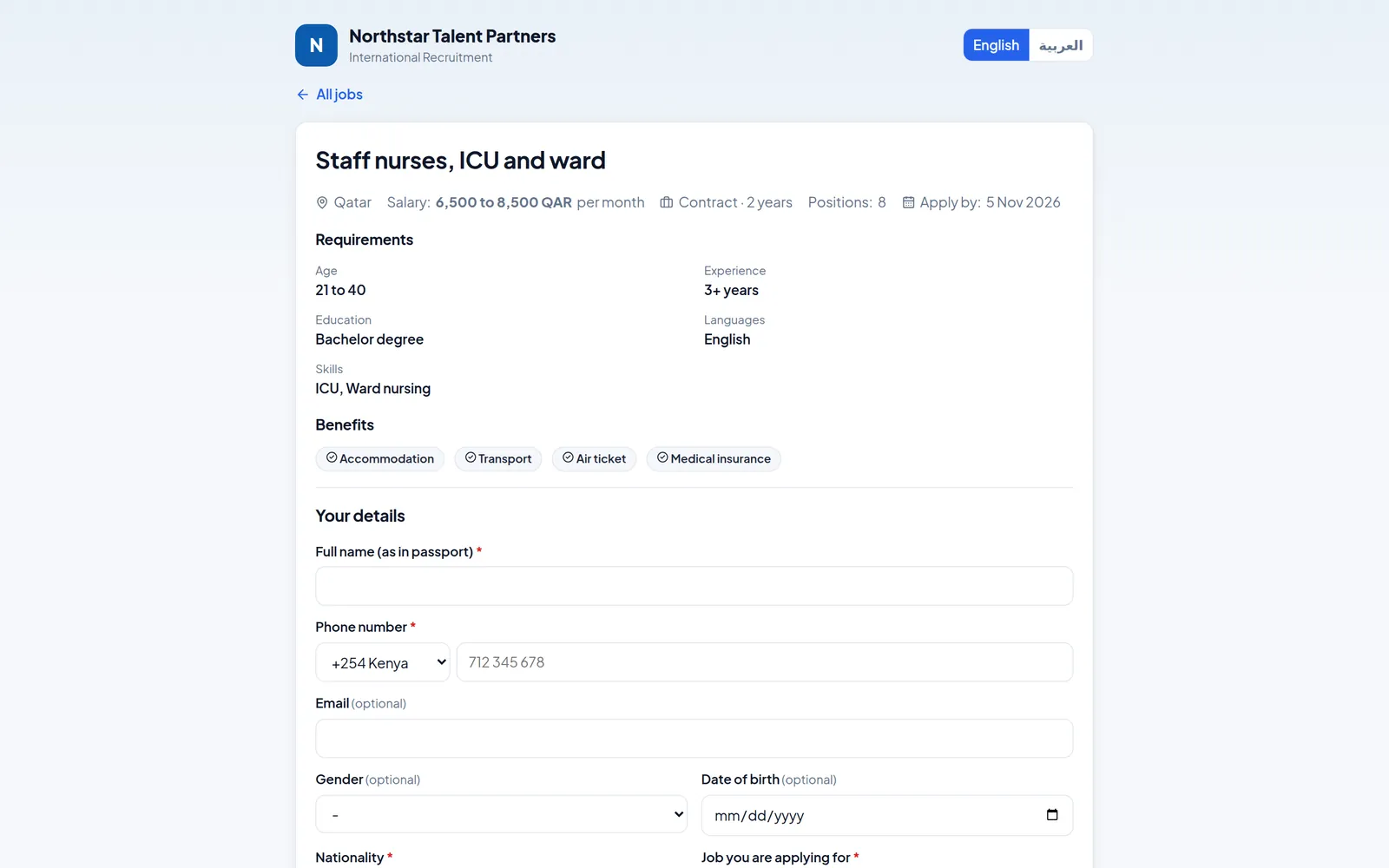Click the Benefits heading
Screen dimensions: 1389x868
click(x=345, y=425)
